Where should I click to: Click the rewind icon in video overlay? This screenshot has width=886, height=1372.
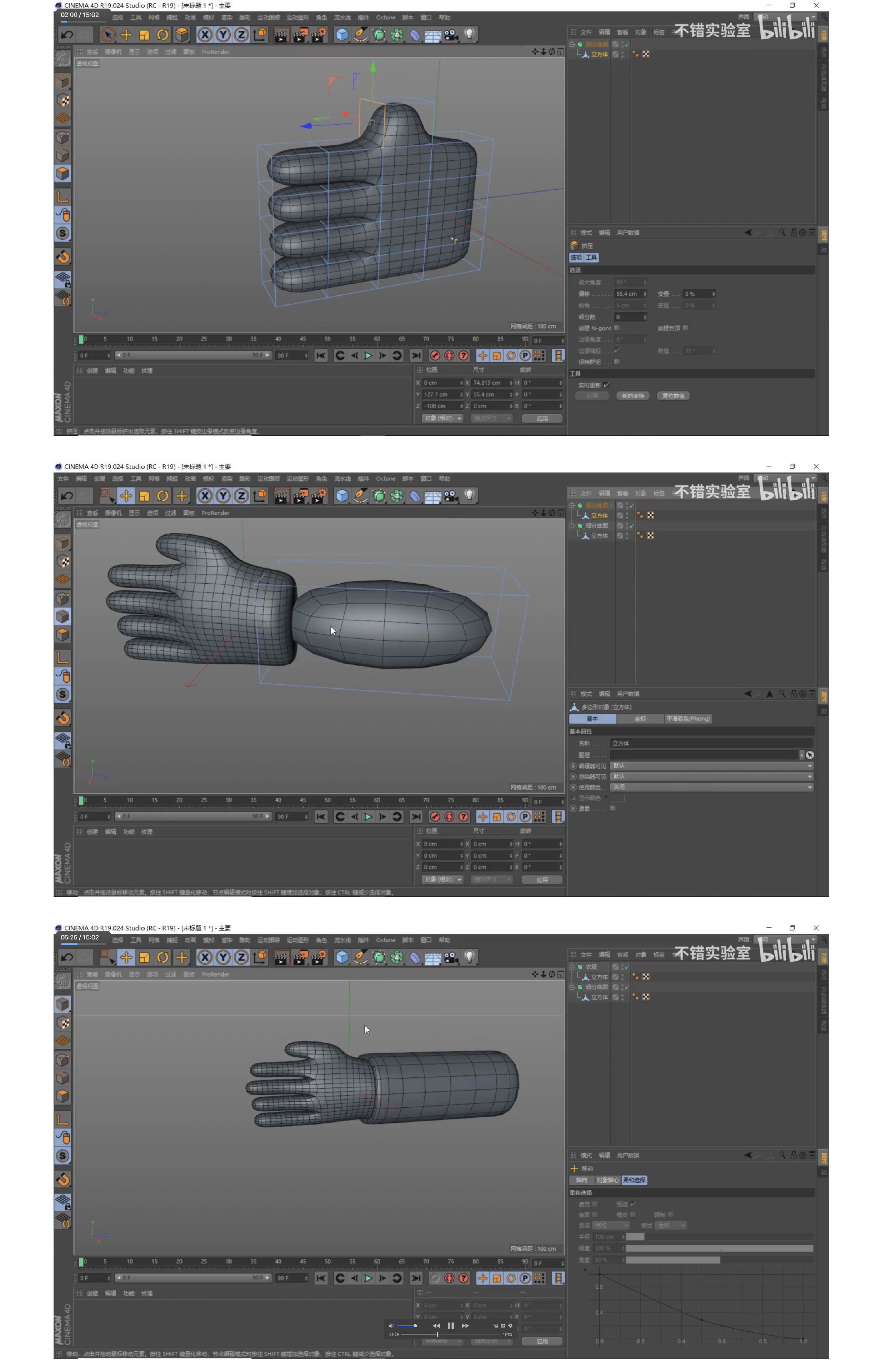(436, 1325)
